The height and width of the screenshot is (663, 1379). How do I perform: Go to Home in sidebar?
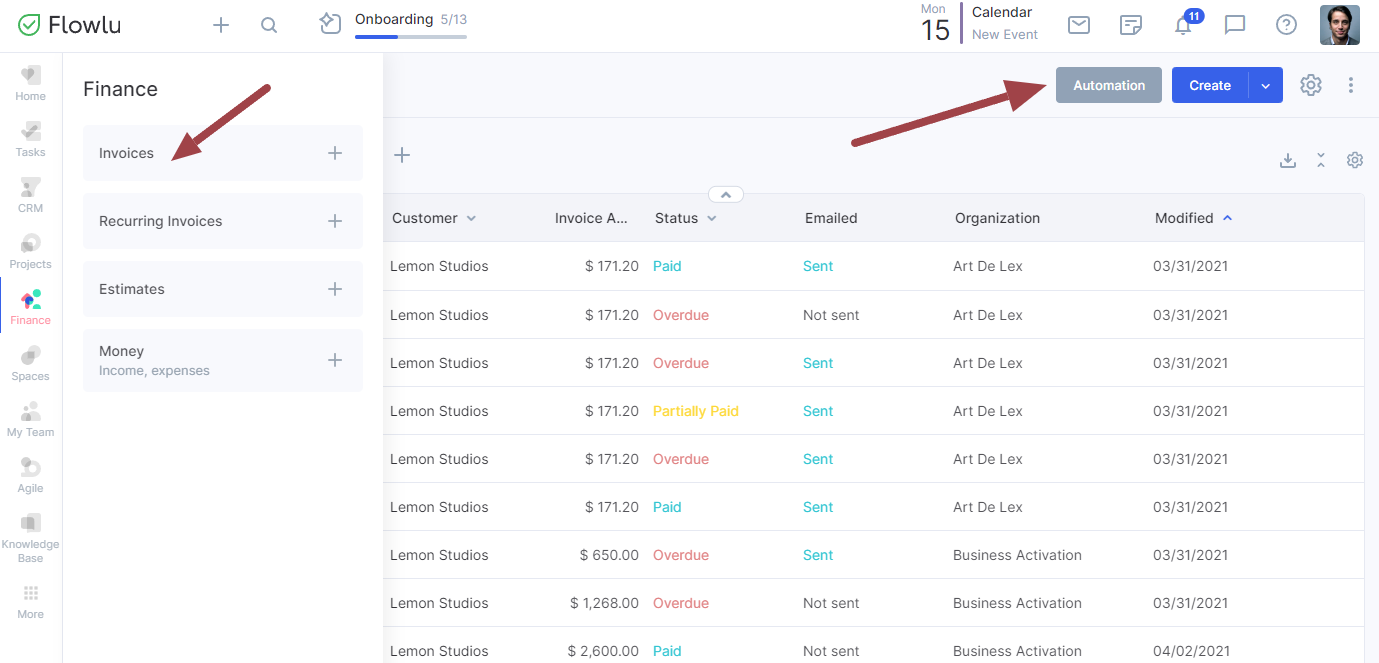pos(31,84)
